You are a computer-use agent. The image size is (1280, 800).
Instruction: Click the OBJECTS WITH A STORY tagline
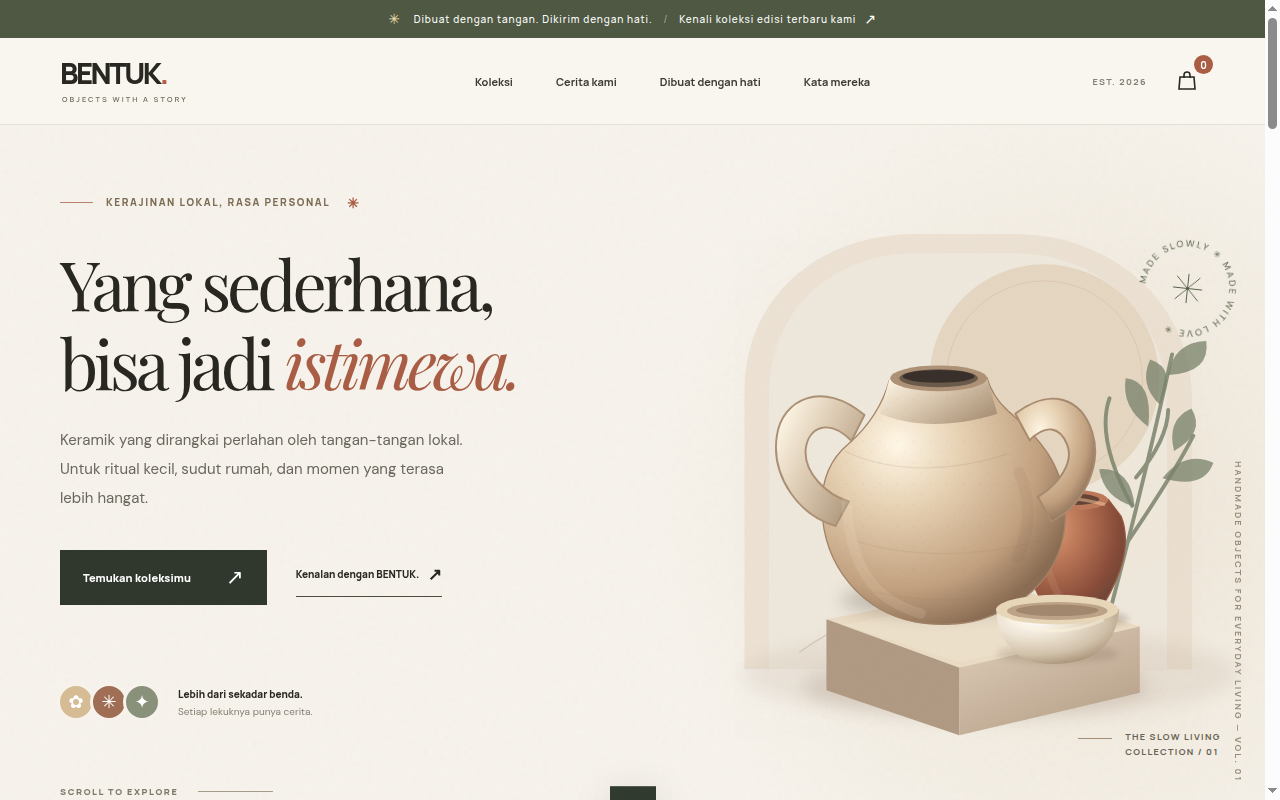tap(124, 100)
